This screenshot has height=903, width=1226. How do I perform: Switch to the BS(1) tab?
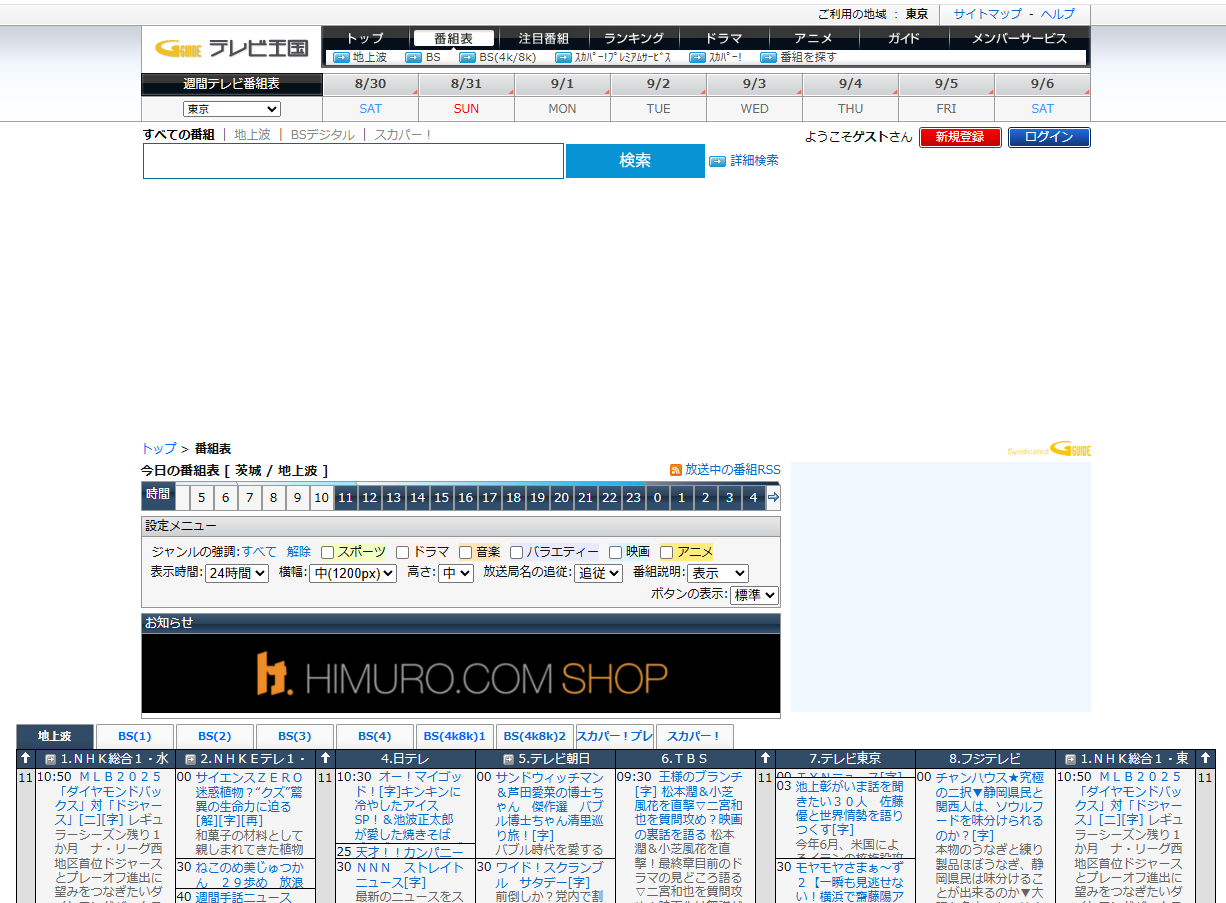click(x=135, y=737)
